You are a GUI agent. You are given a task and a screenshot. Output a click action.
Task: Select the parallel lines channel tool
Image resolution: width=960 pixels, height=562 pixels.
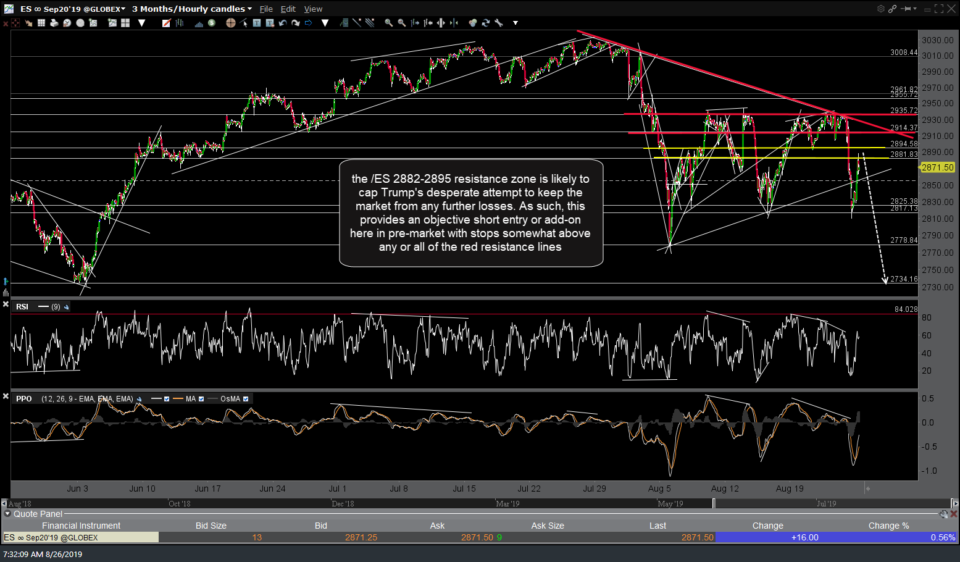[369, 23]
